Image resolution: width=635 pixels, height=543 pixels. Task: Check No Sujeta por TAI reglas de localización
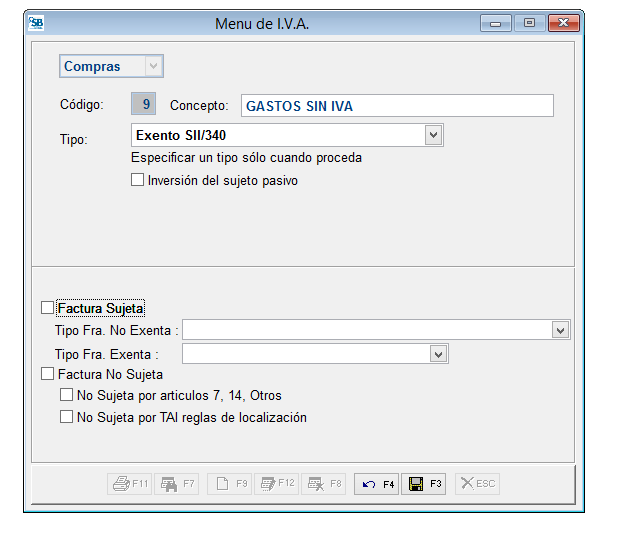[x=67, y=418]
